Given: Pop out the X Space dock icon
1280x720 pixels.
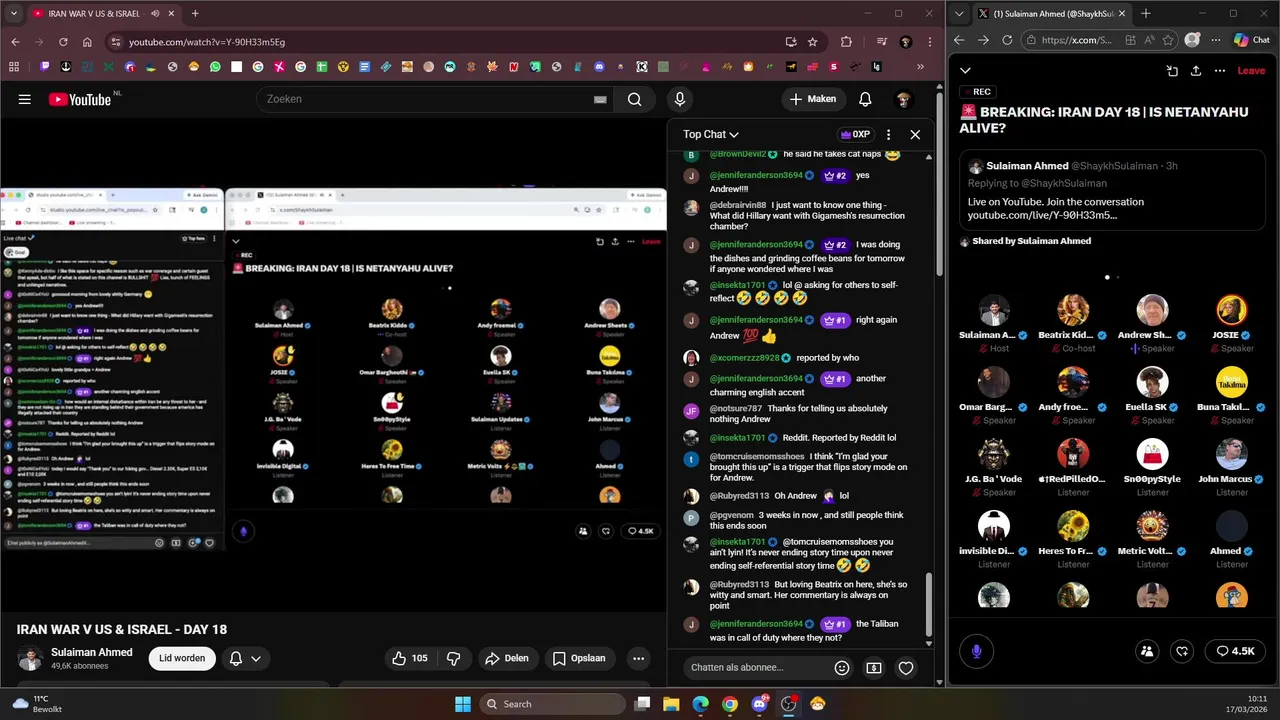Looking at the screenshot, I should pos(1172,71).
